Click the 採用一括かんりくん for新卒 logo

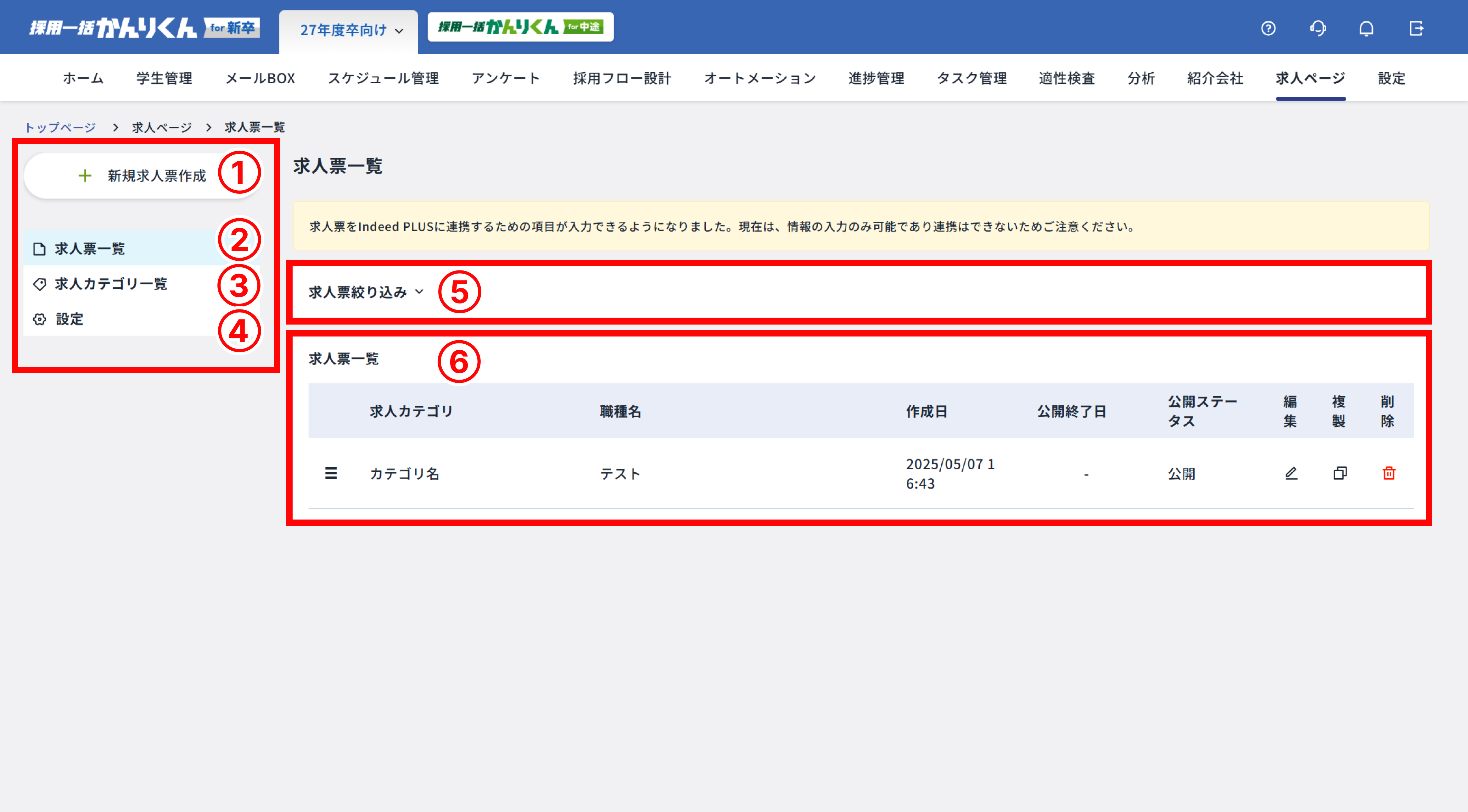(144, 27)
